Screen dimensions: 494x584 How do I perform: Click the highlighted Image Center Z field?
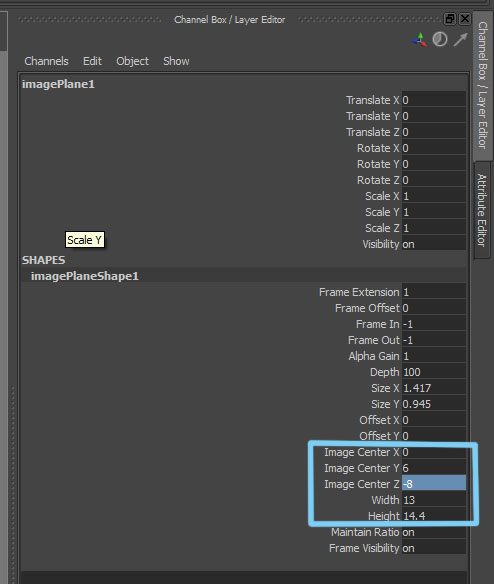point(434,484)
